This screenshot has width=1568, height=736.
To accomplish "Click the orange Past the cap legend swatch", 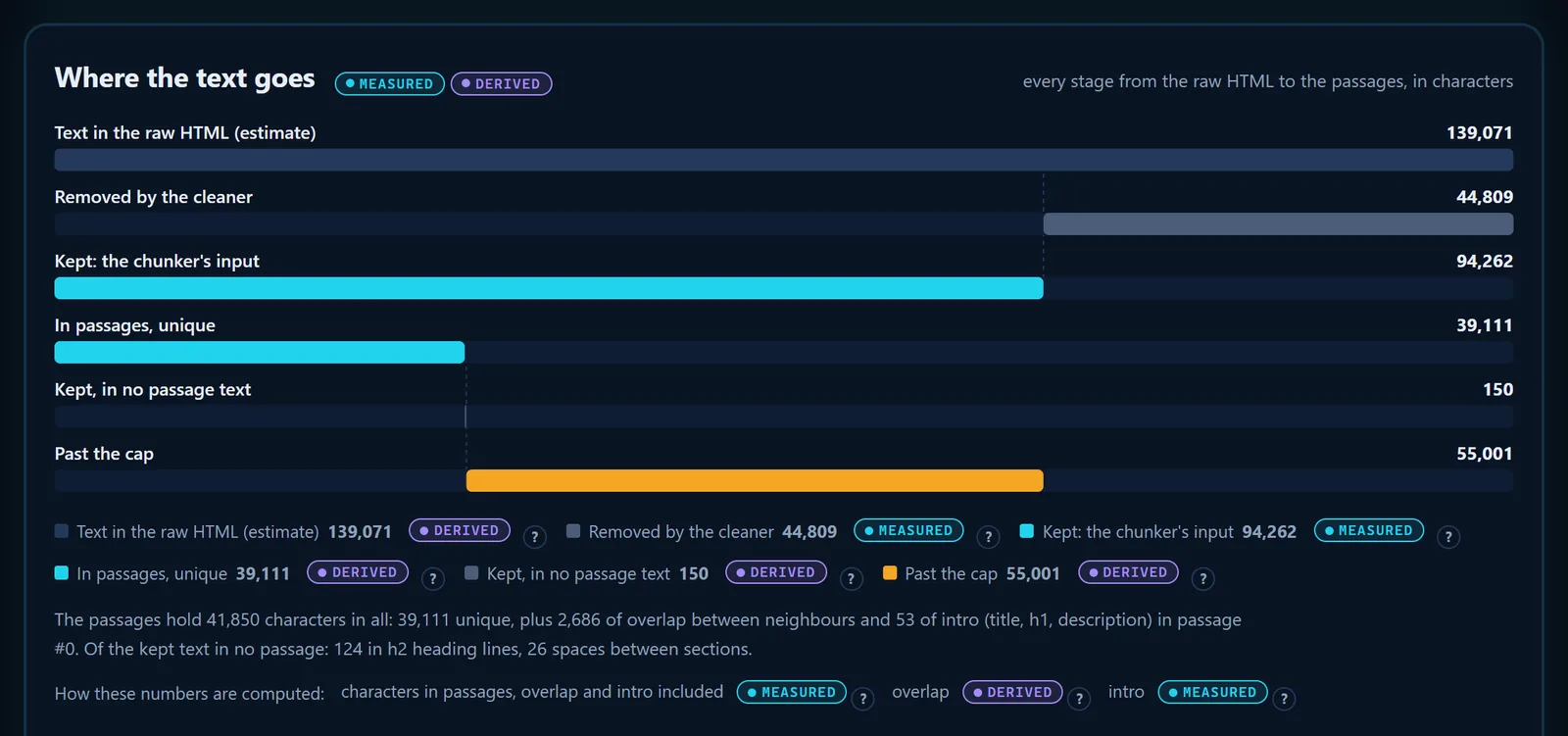I will (890, 573).
